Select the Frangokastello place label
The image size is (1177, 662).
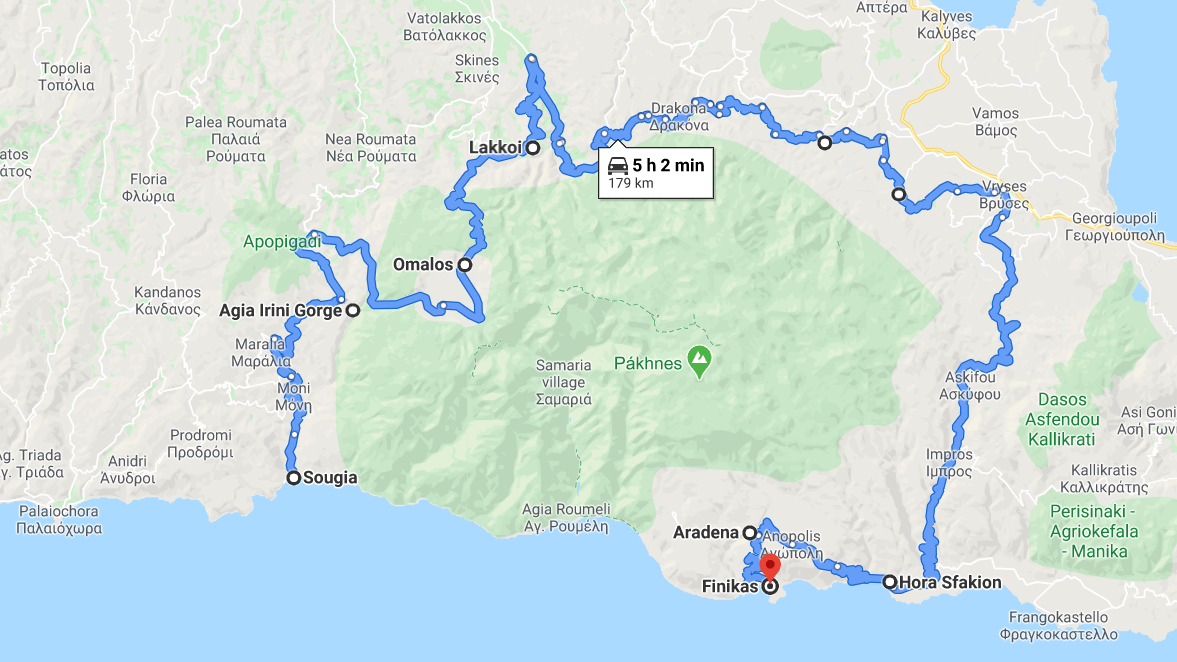pyautogui.click(x=1058, y=625)
